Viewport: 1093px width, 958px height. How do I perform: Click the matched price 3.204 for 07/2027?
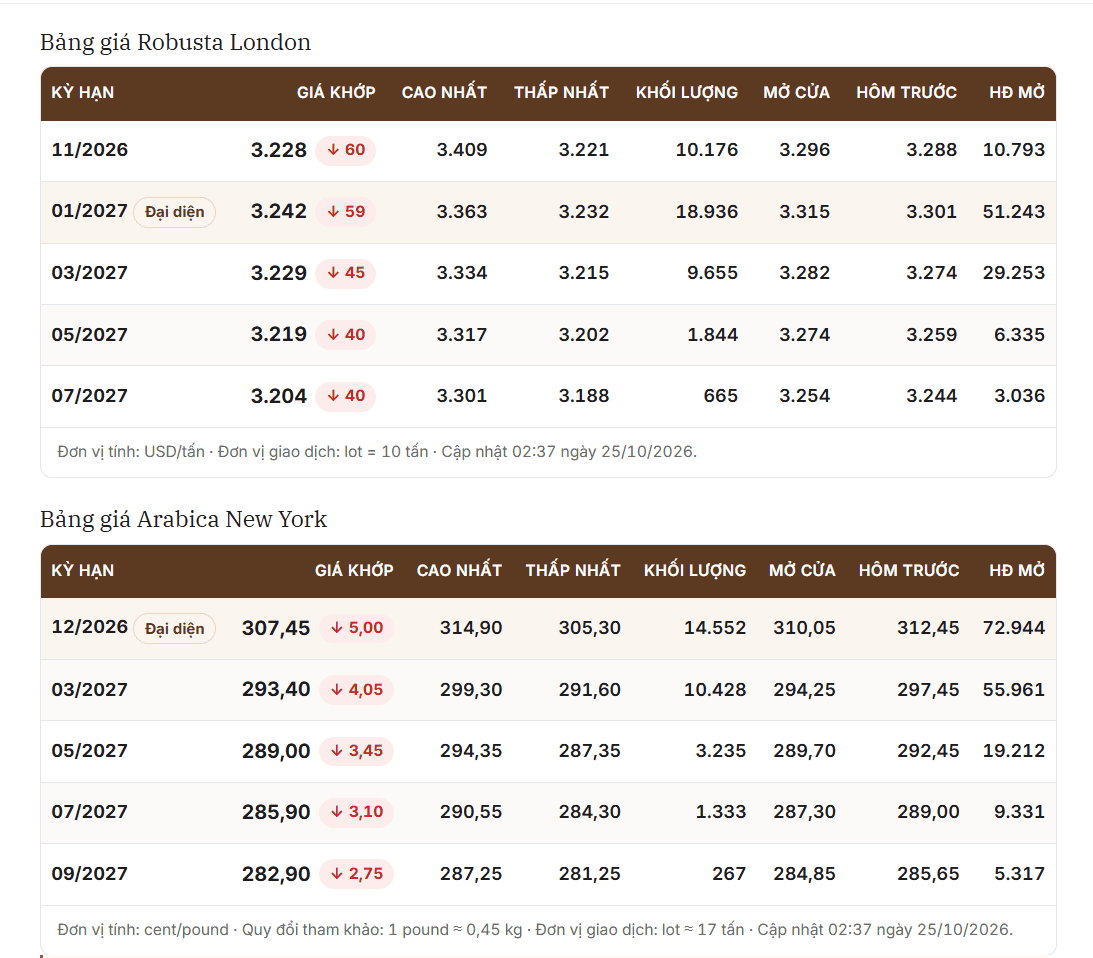point(279,396)
